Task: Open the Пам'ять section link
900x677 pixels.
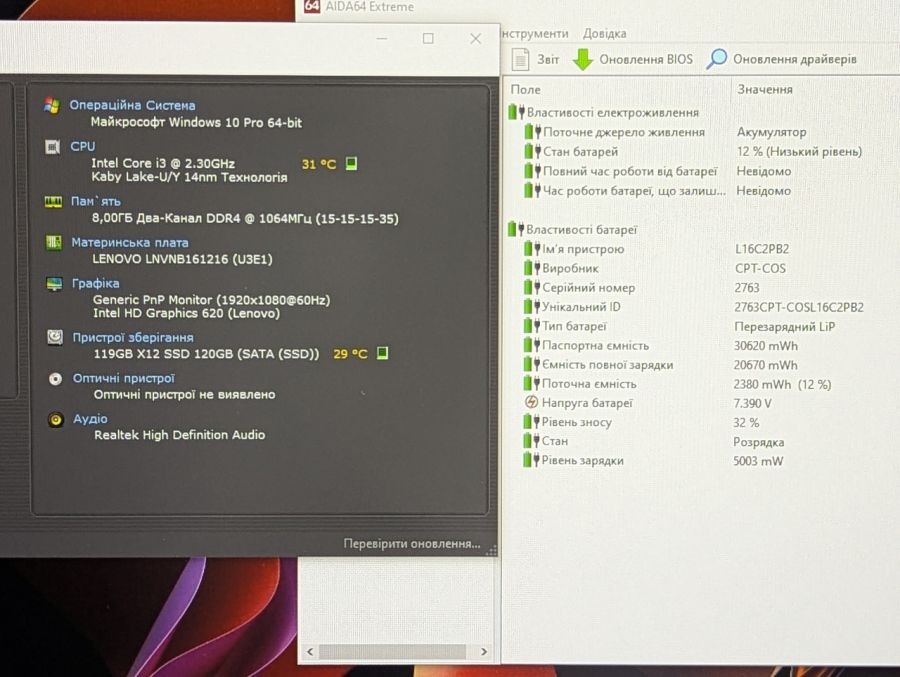Action: coord(96,202)
